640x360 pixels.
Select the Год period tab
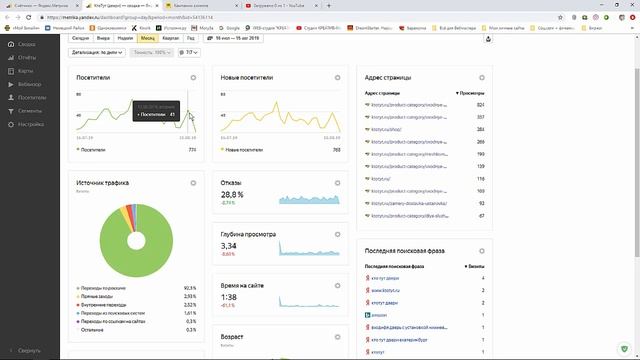(x=191, y=38)
